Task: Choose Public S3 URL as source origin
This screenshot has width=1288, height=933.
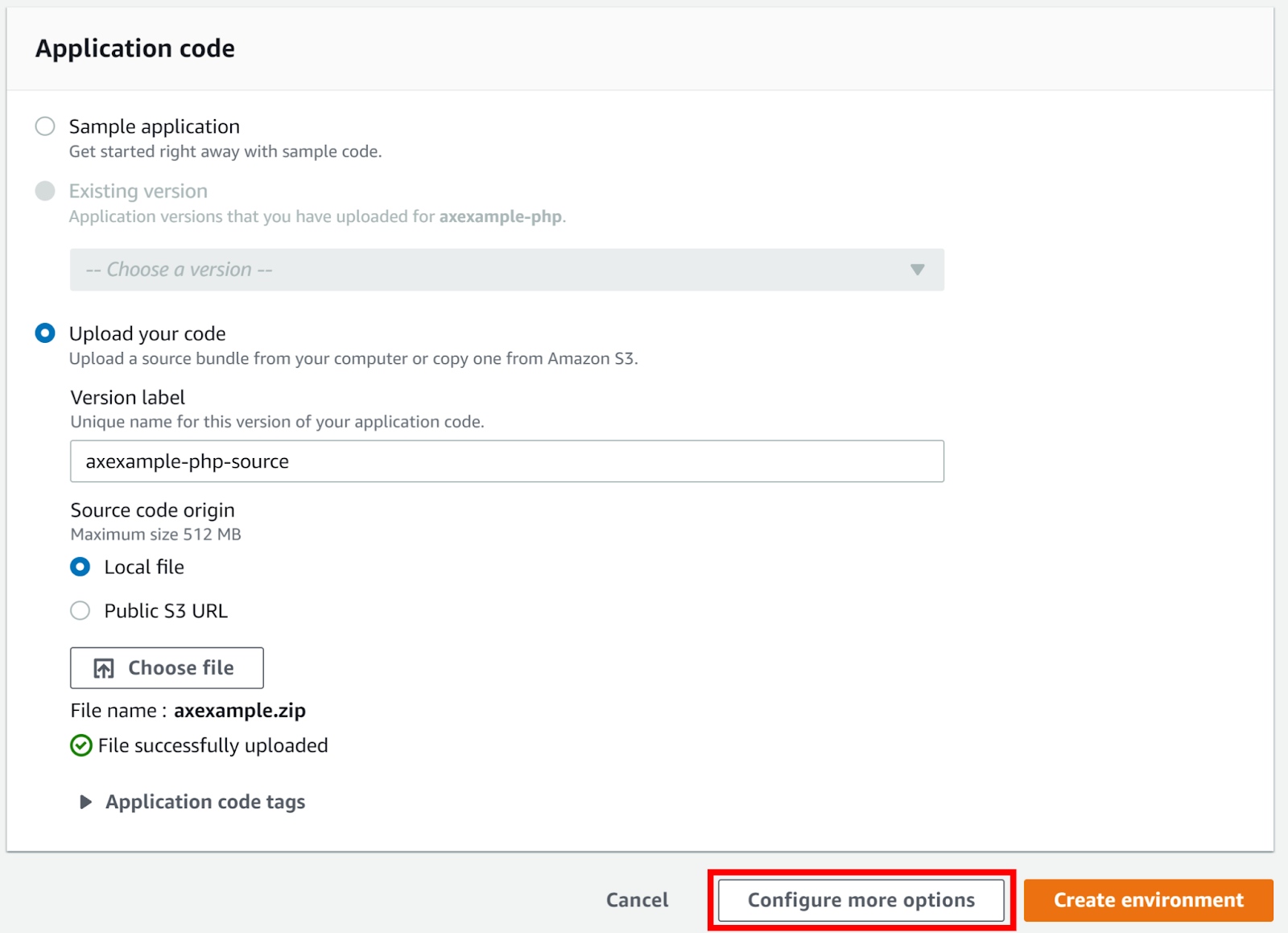Action: 80,610
